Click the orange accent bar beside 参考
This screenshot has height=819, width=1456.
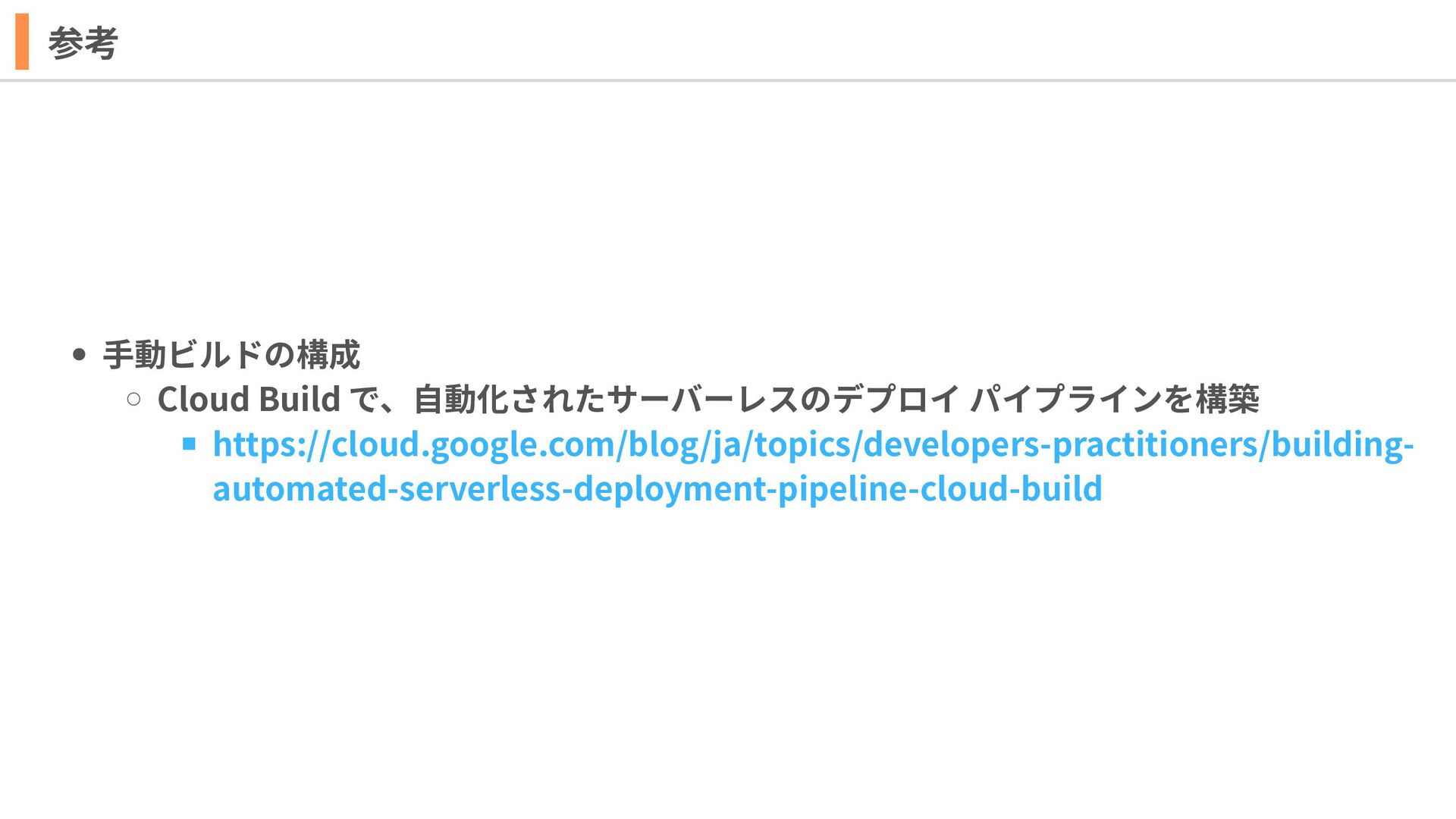[x=22, y=42]
